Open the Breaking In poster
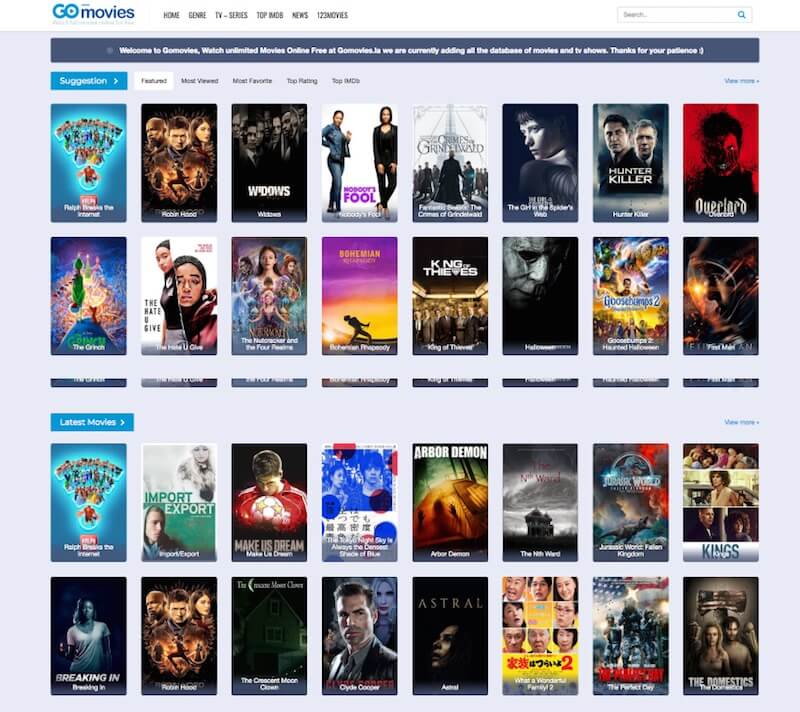The width and height of the screenshot is (800, 712). coord(89,636)
